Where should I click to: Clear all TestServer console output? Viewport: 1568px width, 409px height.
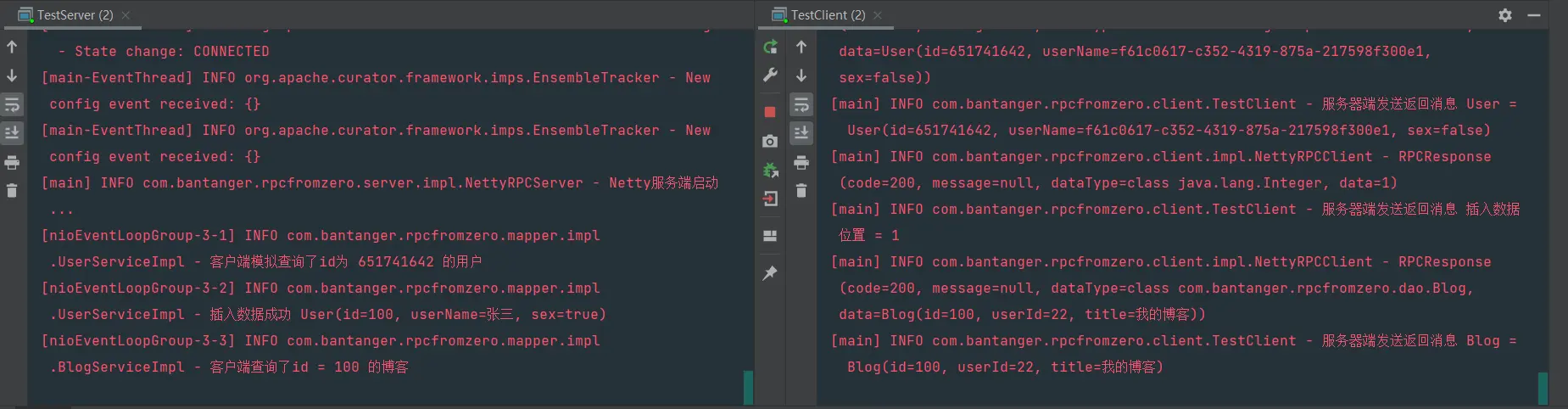click(x=12, y=191)
